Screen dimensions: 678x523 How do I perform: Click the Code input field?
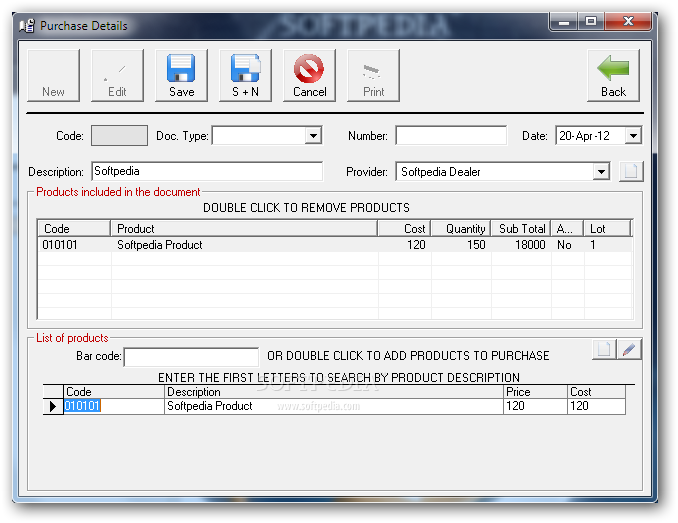point(119,136)
